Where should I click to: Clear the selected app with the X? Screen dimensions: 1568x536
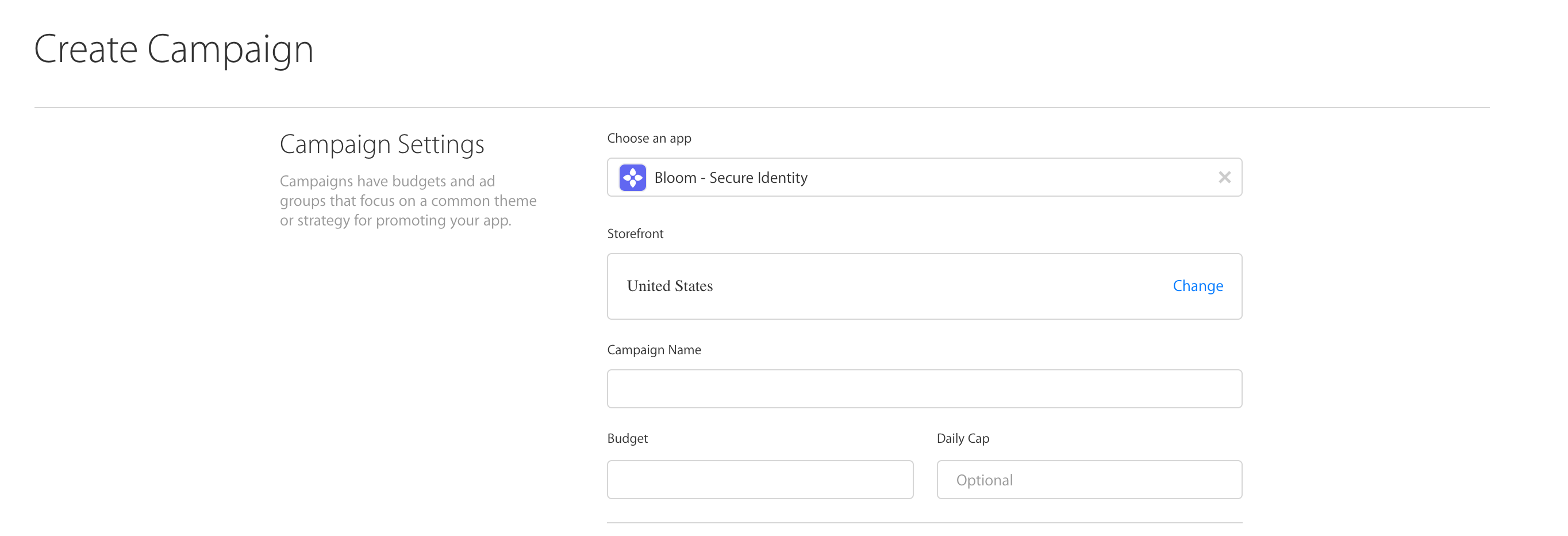pyautogui.click(x=1225, y=177)
